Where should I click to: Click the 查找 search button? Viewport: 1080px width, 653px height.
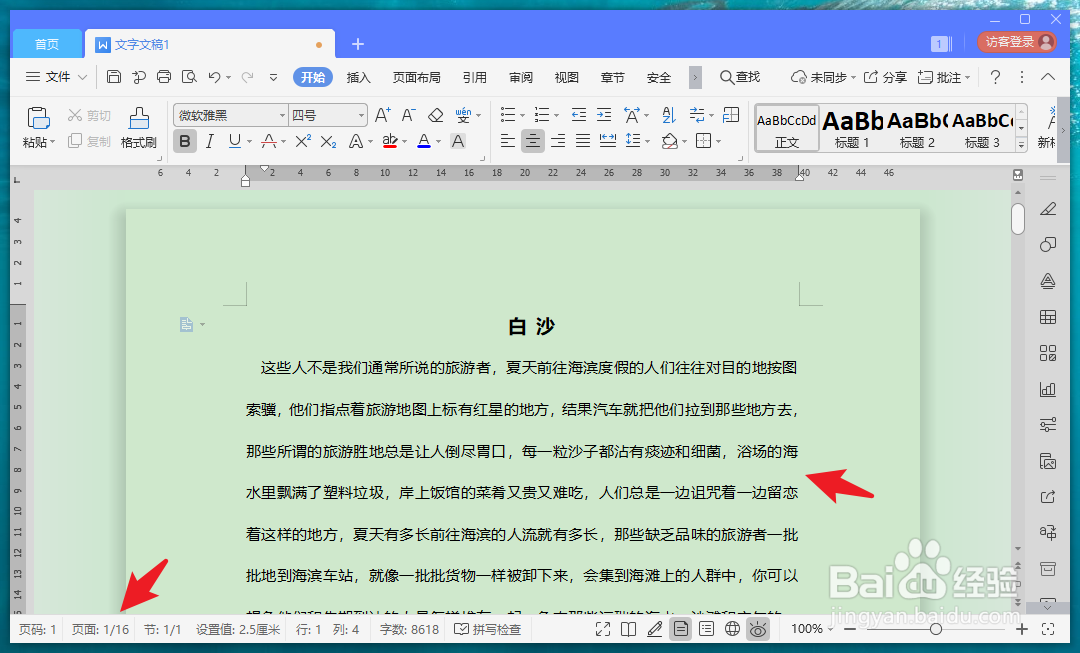click(x=740, y=77)
